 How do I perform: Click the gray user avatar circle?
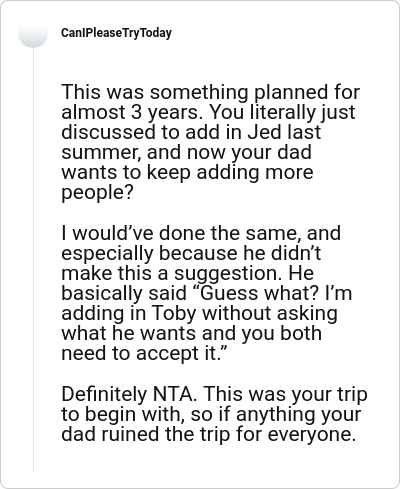point(33,33)
